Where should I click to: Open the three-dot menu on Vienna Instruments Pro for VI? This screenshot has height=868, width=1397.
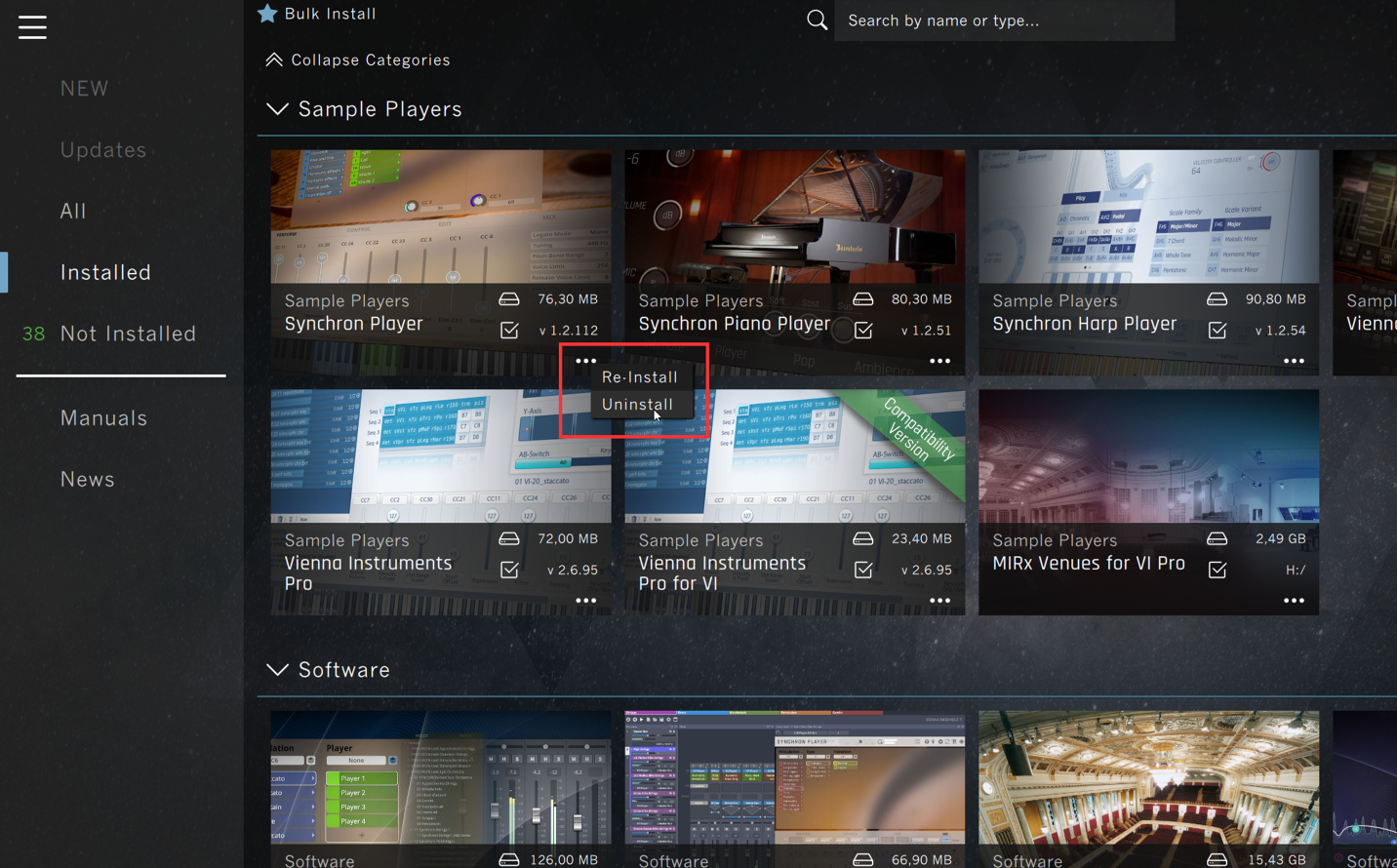pos(939,601)
